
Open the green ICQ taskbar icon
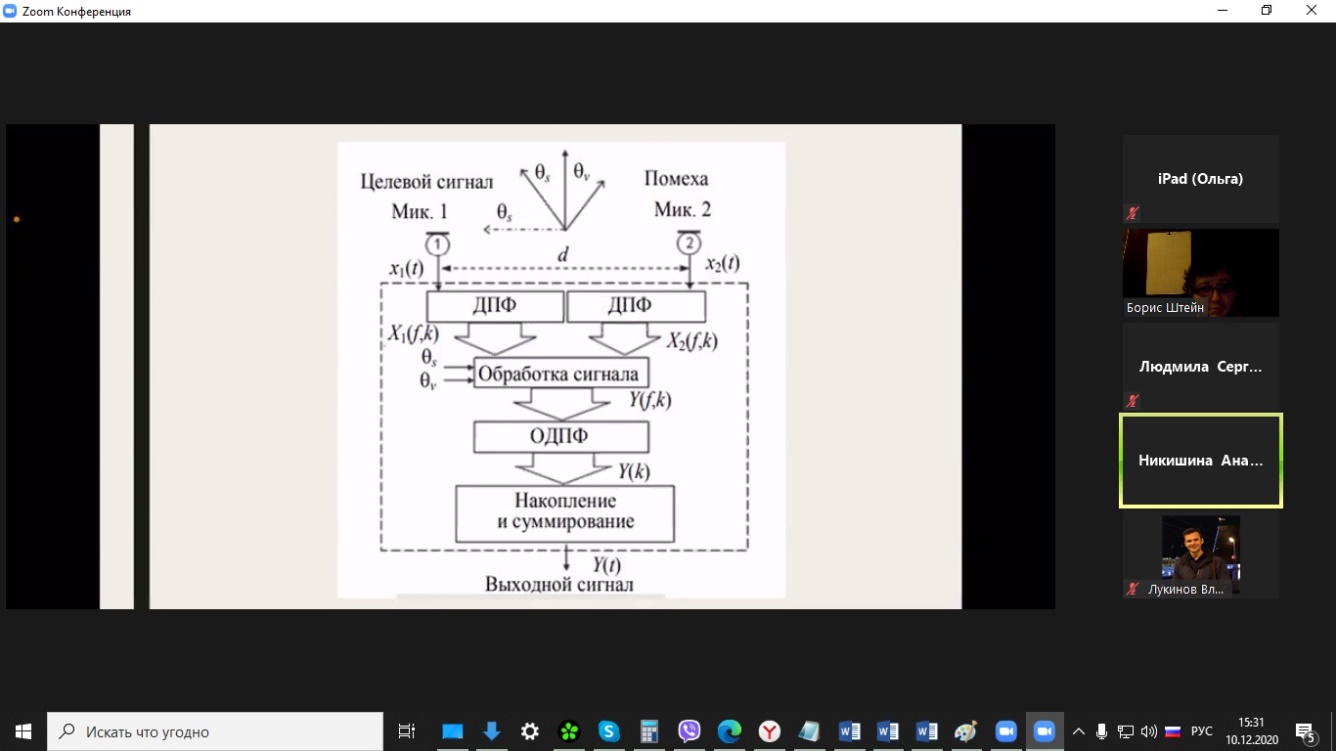click(x=569, y=731)
